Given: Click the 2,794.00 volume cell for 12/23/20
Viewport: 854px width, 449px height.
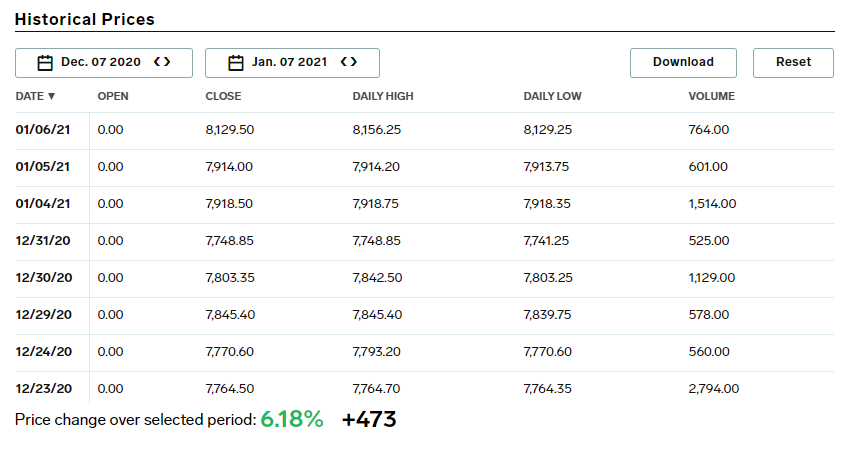Looking at the screenshot, I should pyautogui.click(x=714, y=389).
